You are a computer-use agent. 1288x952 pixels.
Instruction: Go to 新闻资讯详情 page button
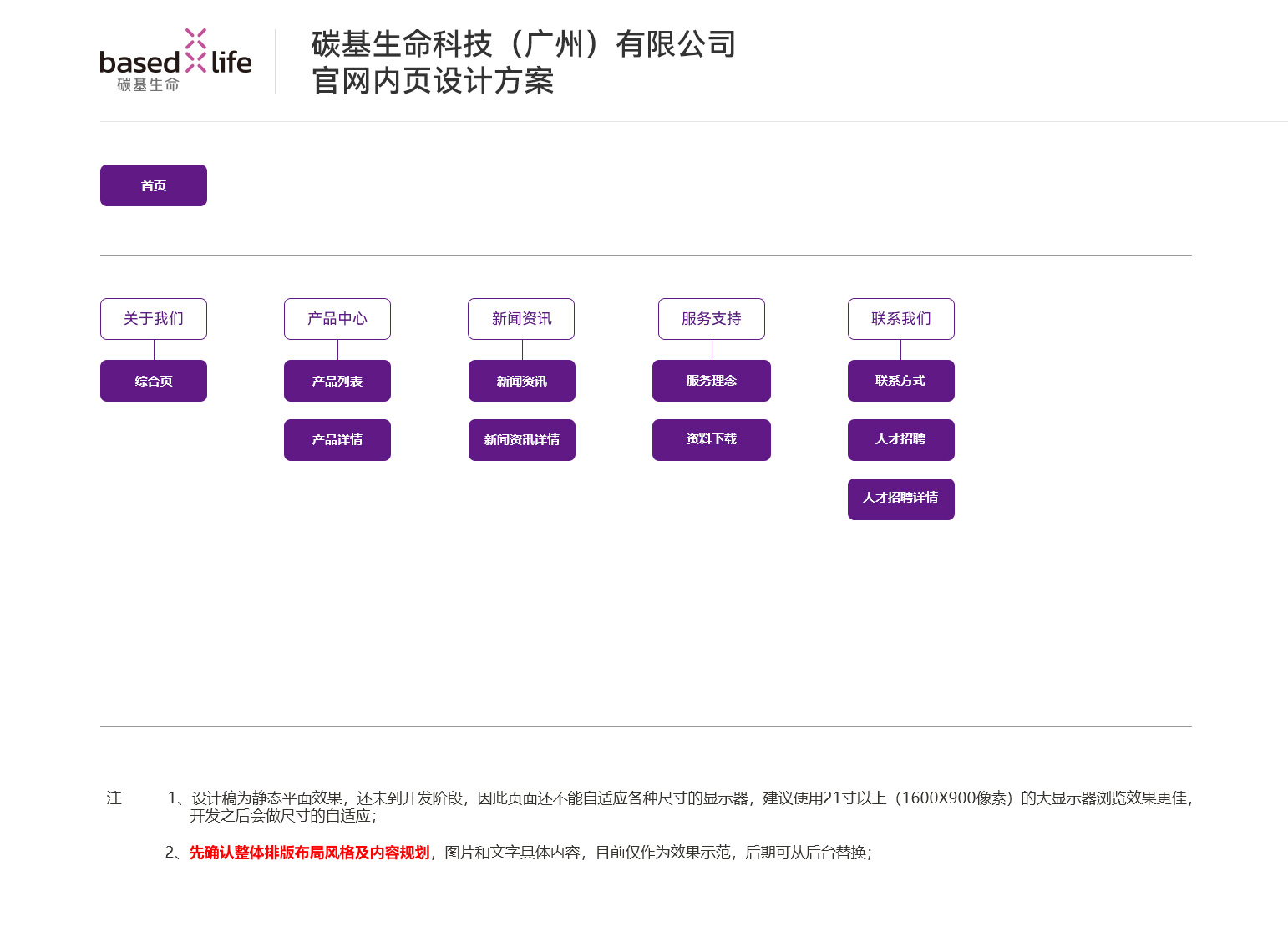(522, 440)
